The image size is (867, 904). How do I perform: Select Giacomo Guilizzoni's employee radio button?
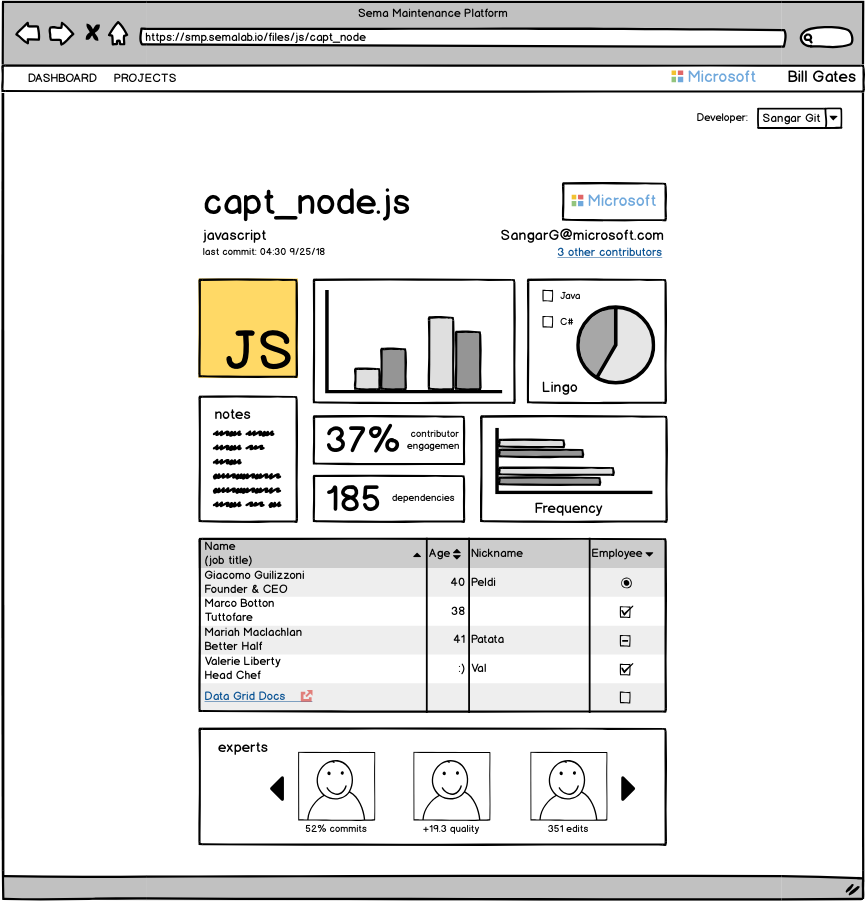point(627,583)
